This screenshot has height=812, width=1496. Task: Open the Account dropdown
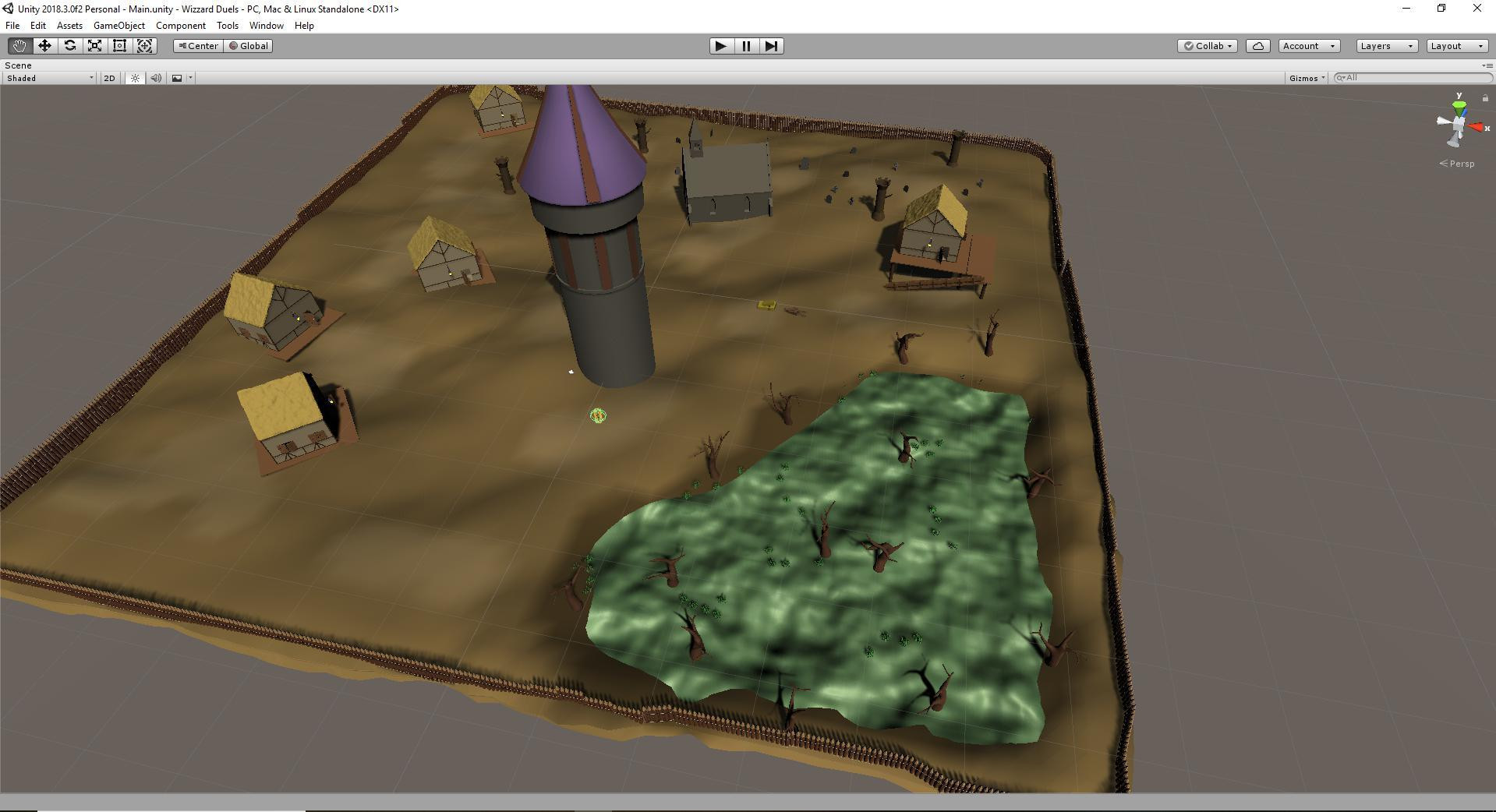1310,46
